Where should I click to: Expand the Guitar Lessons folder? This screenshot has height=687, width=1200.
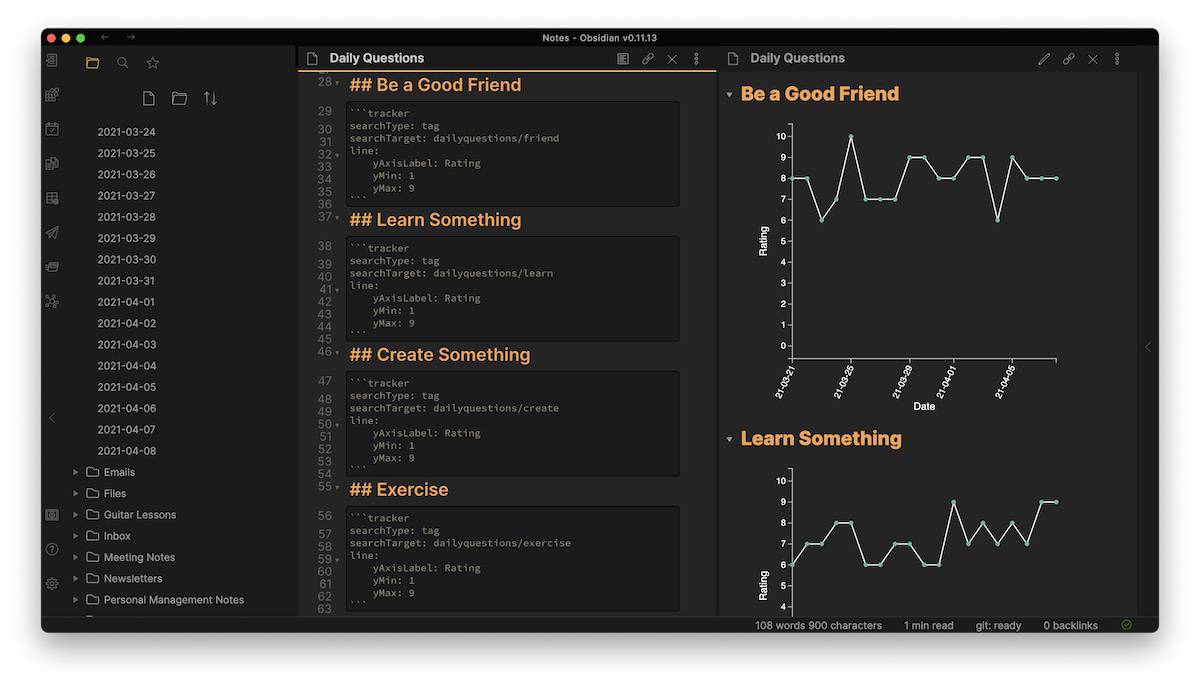click(x=76, y=515)
